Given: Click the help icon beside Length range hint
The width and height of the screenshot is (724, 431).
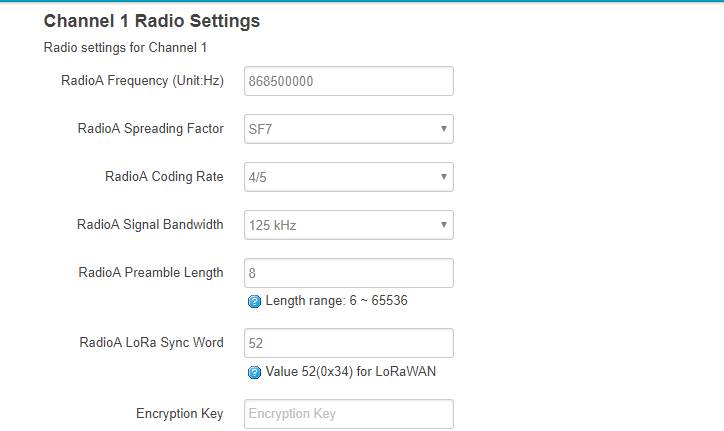Looking at the screenshot, I should point(254,302).
